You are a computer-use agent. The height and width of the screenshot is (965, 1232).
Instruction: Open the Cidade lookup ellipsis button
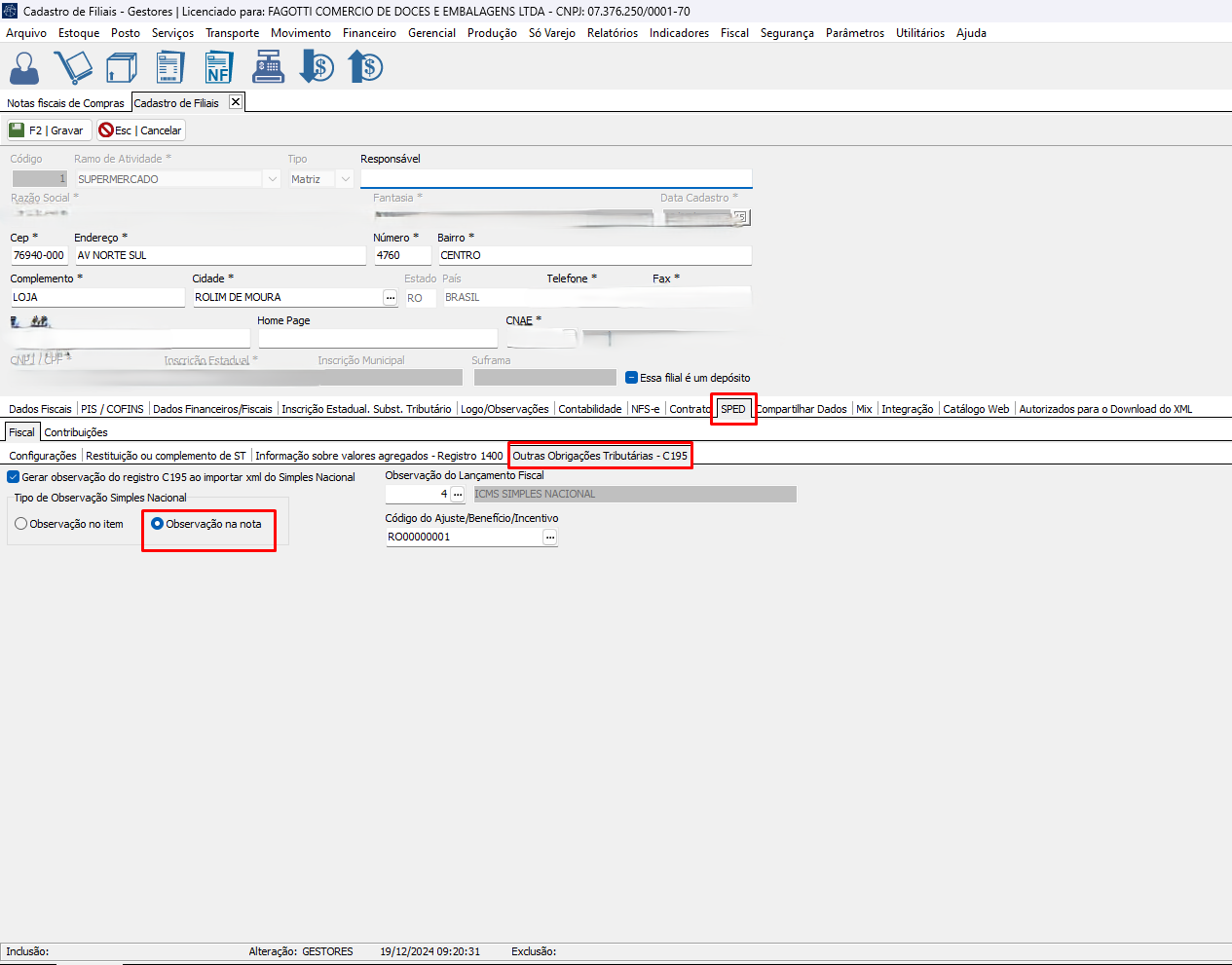pos(390,298)
